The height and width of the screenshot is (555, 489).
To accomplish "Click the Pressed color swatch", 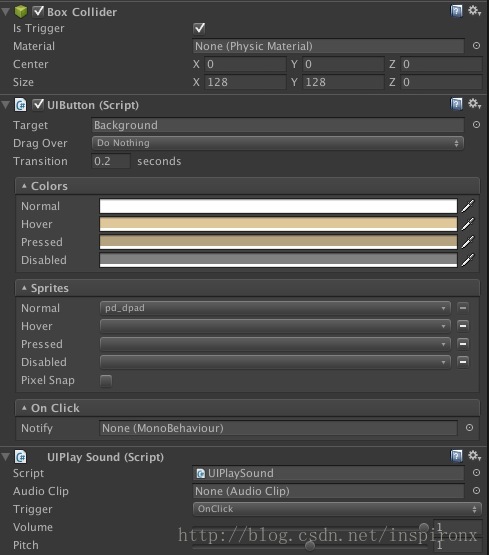I will (278, 242).
